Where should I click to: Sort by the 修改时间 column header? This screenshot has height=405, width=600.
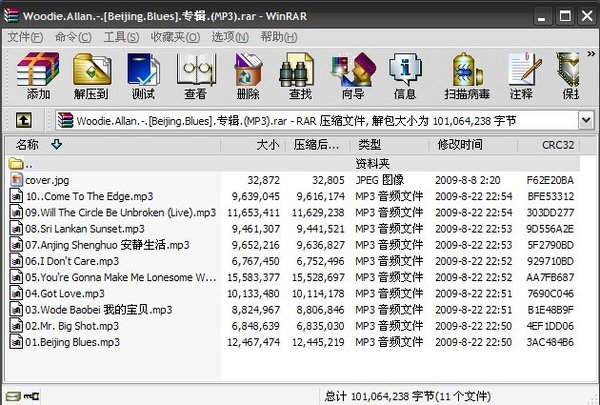tap(473, 145)
